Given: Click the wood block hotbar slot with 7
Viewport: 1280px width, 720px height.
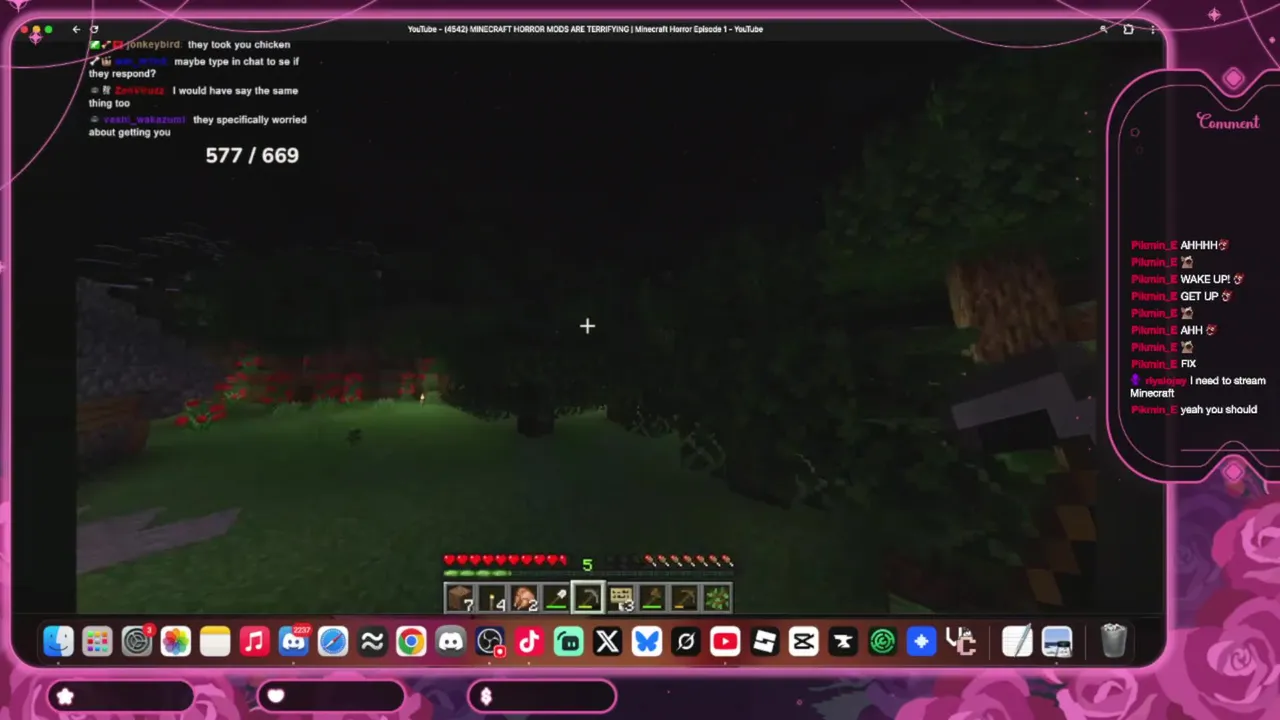Looking at the screenshot, I should tap(460, 598).
